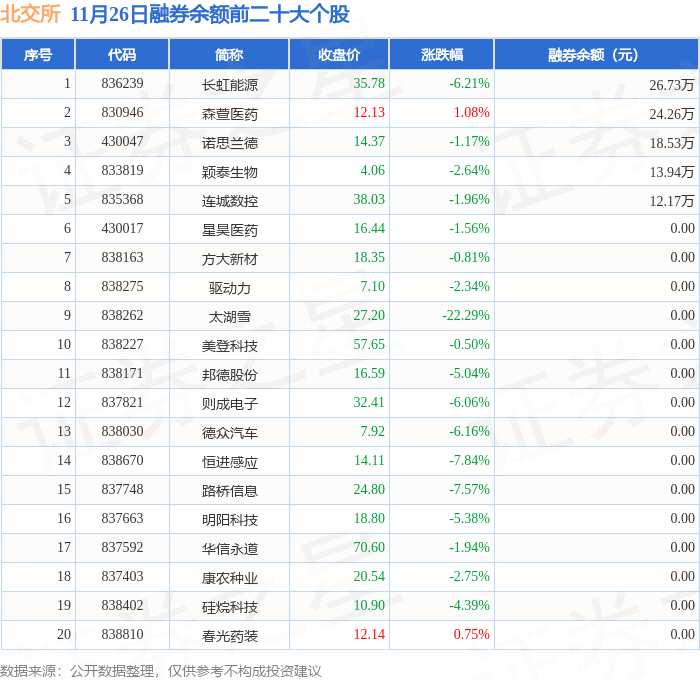Select stock name 连城数控
This screenshot has height=680, width=700.
[x=229, y=200]
